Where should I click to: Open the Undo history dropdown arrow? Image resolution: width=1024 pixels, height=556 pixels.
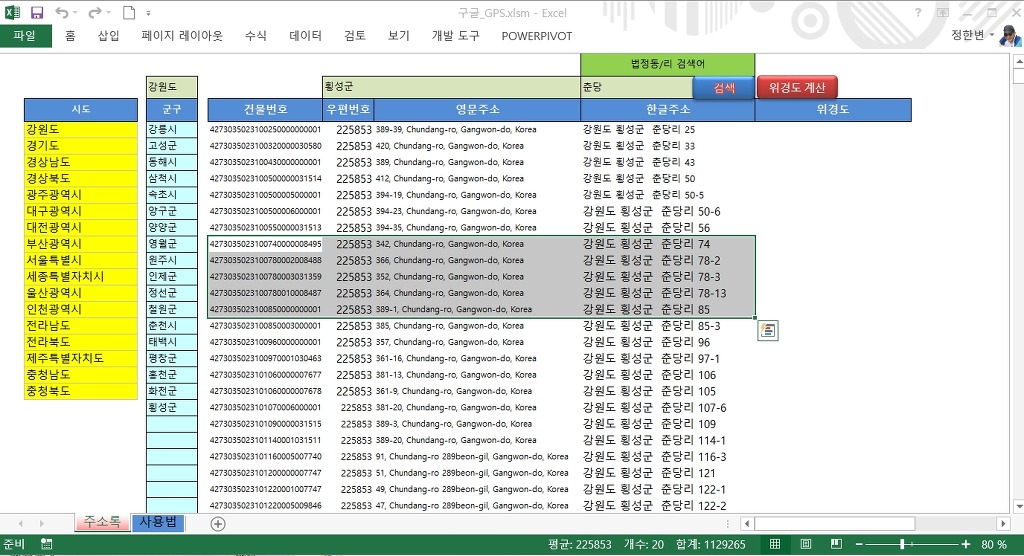76,13
